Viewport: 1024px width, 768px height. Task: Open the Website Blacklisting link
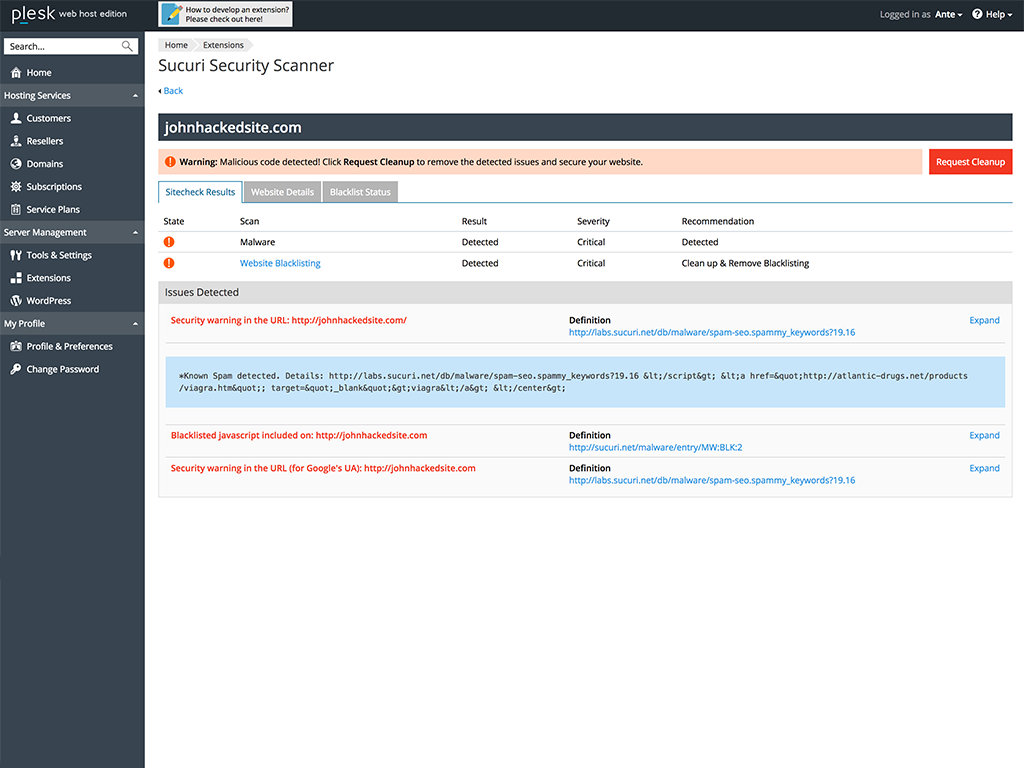click(x=280, y=263)
